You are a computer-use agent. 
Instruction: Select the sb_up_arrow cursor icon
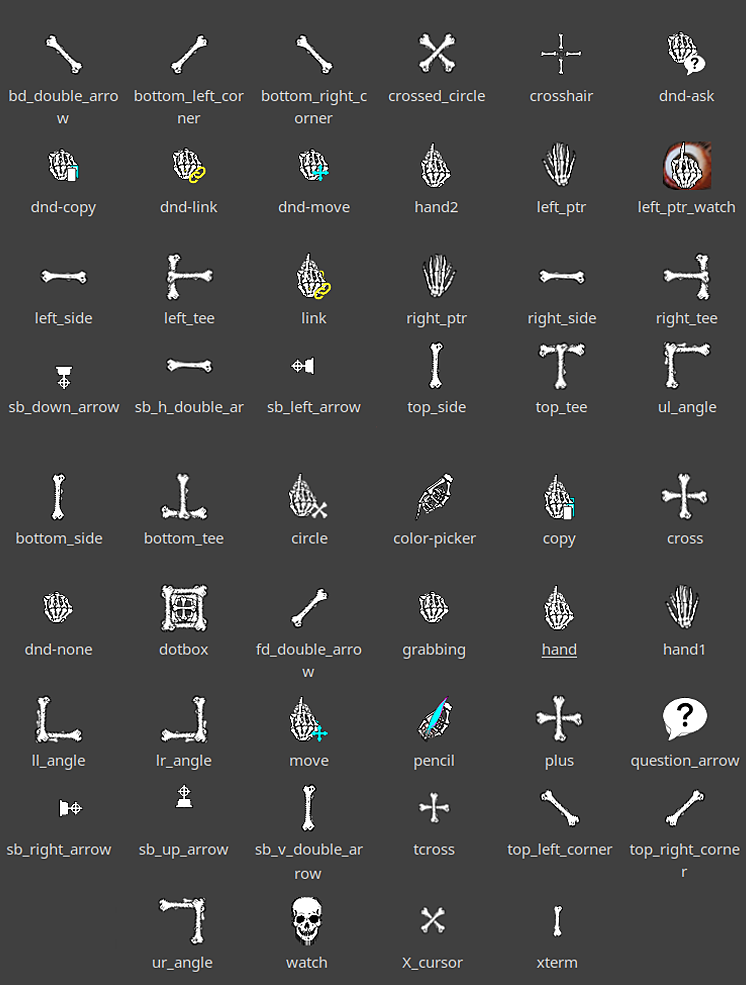pos(184,797)
